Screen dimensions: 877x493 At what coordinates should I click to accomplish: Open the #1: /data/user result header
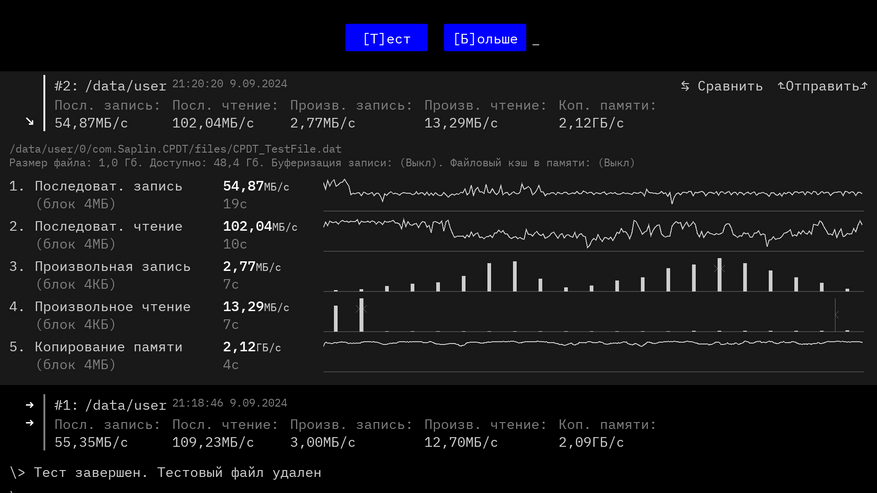pyautogui.click(x=110, y=405)
